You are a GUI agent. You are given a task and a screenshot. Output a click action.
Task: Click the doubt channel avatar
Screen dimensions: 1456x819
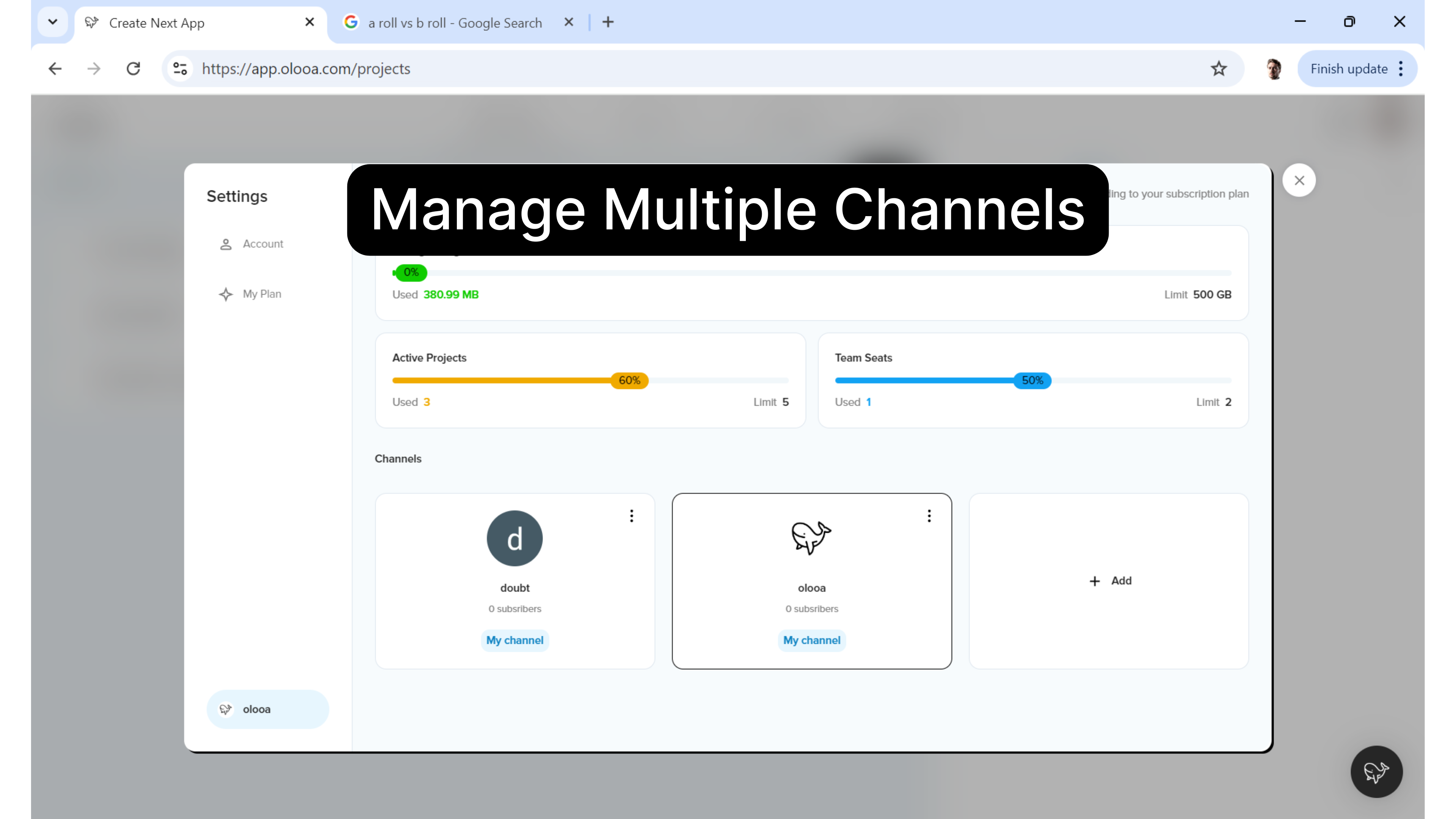(515, 538)
